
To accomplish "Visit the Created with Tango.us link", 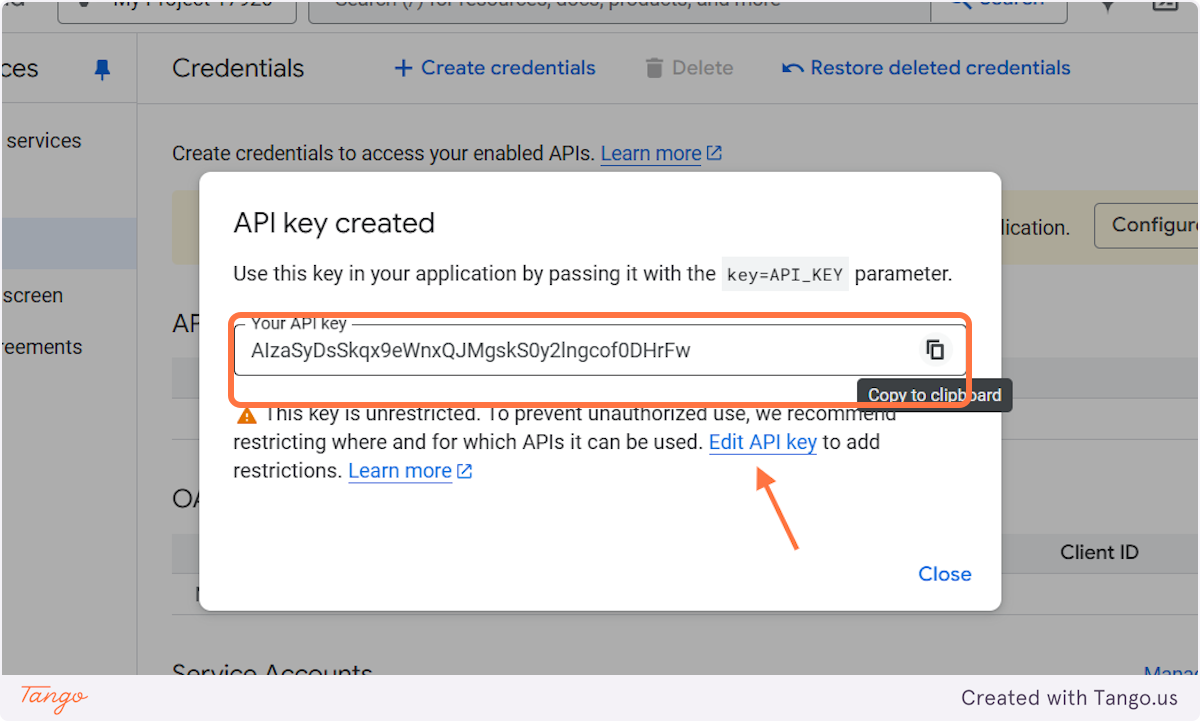I will point(1070,697).
